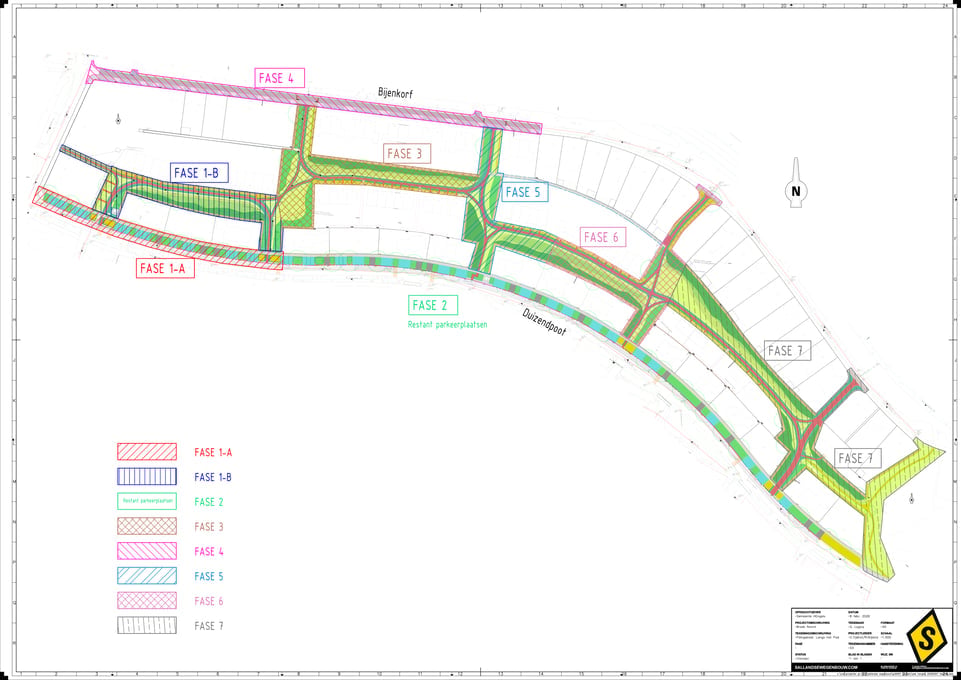The image size is (961, 680).
Task: Click the SALLANDSEWEGENBOUW.COM website text
Action: [x=826, y=667]
